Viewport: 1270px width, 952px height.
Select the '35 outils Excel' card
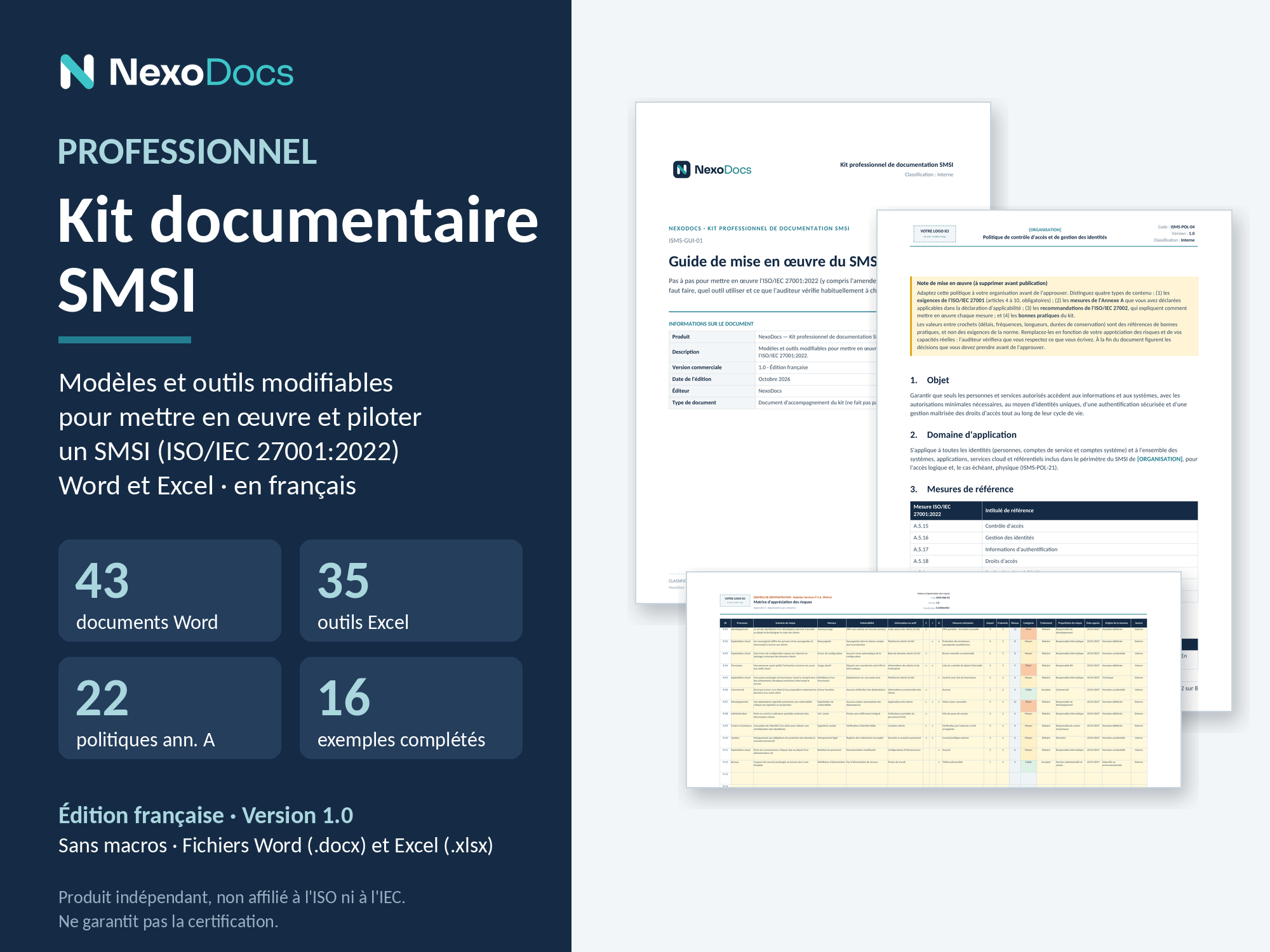click(411, 590)
